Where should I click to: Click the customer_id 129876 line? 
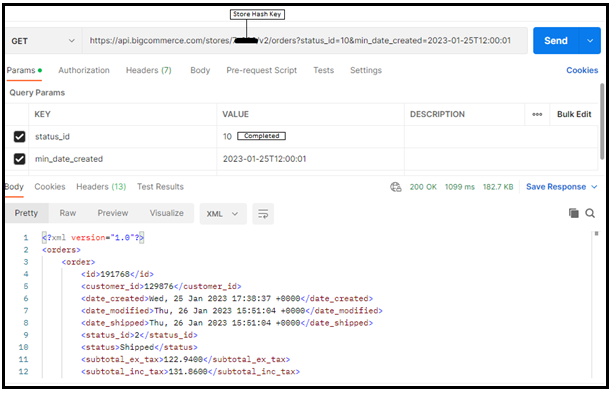click(x=161, y=286)
